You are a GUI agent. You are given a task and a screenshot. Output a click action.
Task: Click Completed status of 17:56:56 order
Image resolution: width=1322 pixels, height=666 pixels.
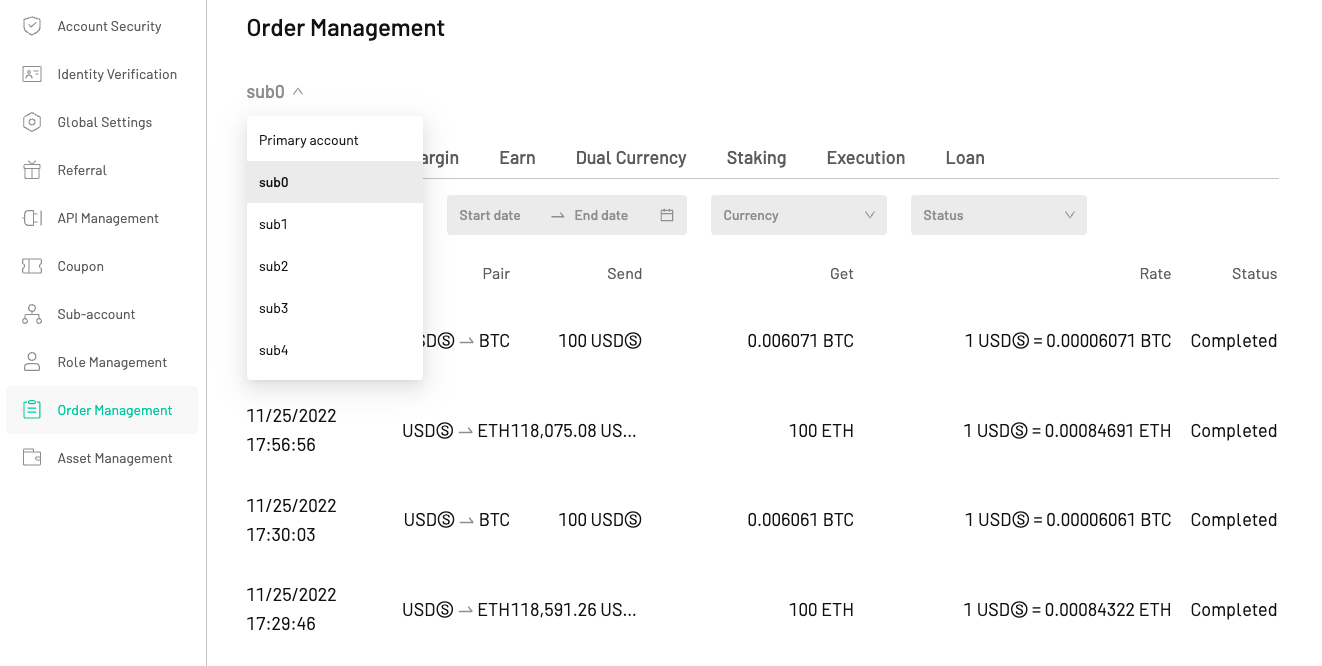[1233, 431]
